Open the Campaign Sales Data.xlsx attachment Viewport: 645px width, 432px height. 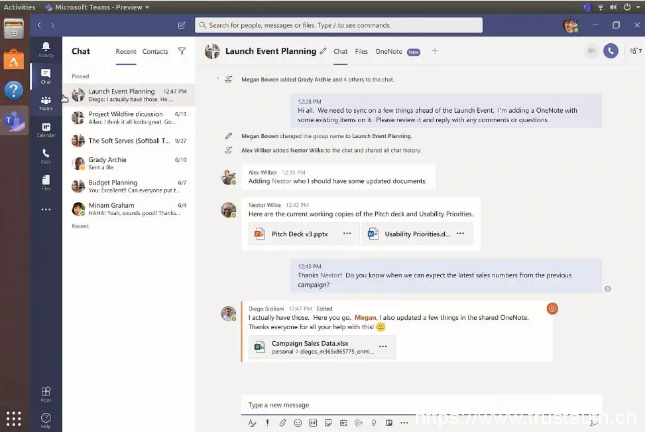pos(322,347)
